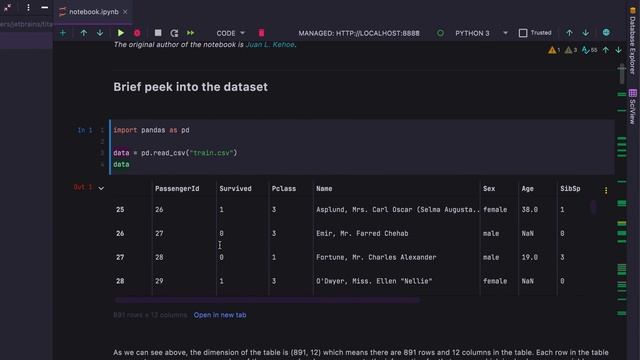Go to previous cell arrow near Trusted
640x360 pixels.
(569, 33)
